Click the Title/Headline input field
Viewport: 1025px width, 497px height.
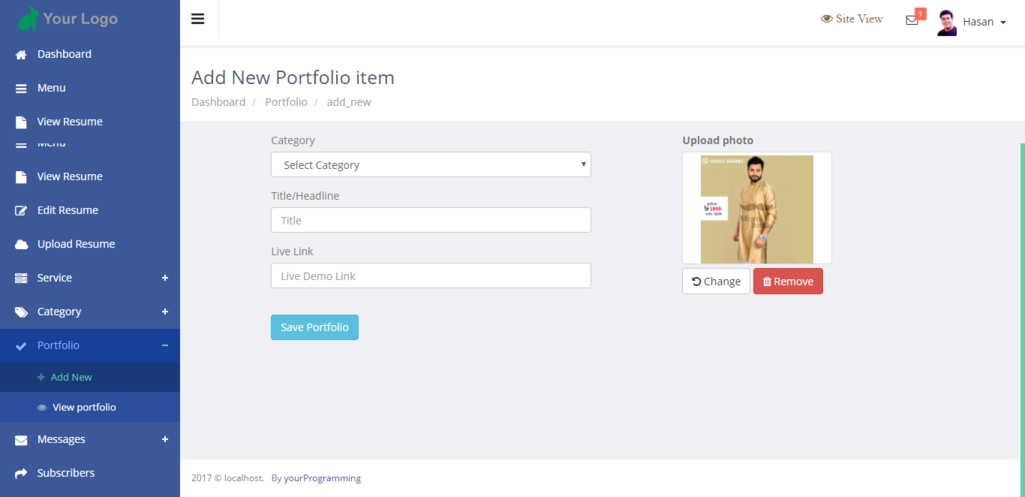coord(430,220)
